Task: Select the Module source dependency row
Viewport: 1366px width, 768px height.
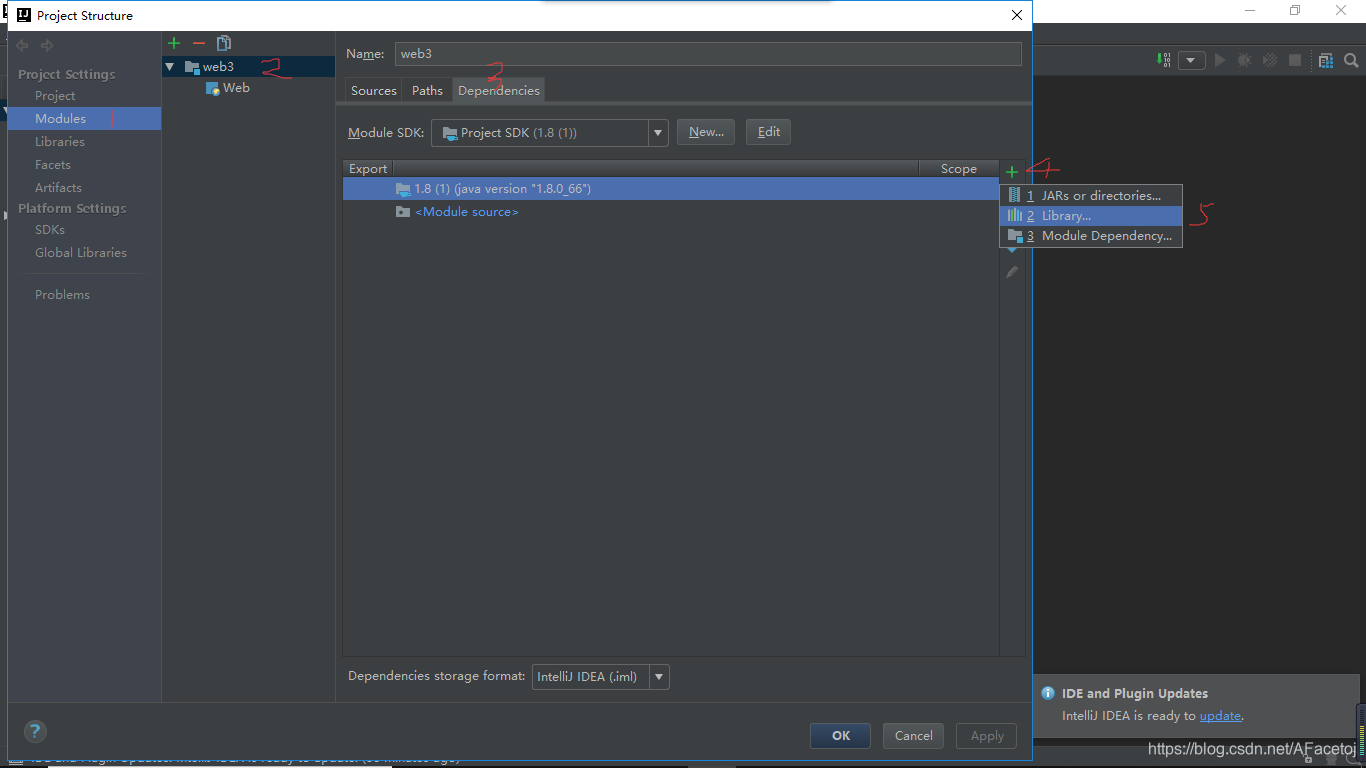Action: [x=670, y=212]
